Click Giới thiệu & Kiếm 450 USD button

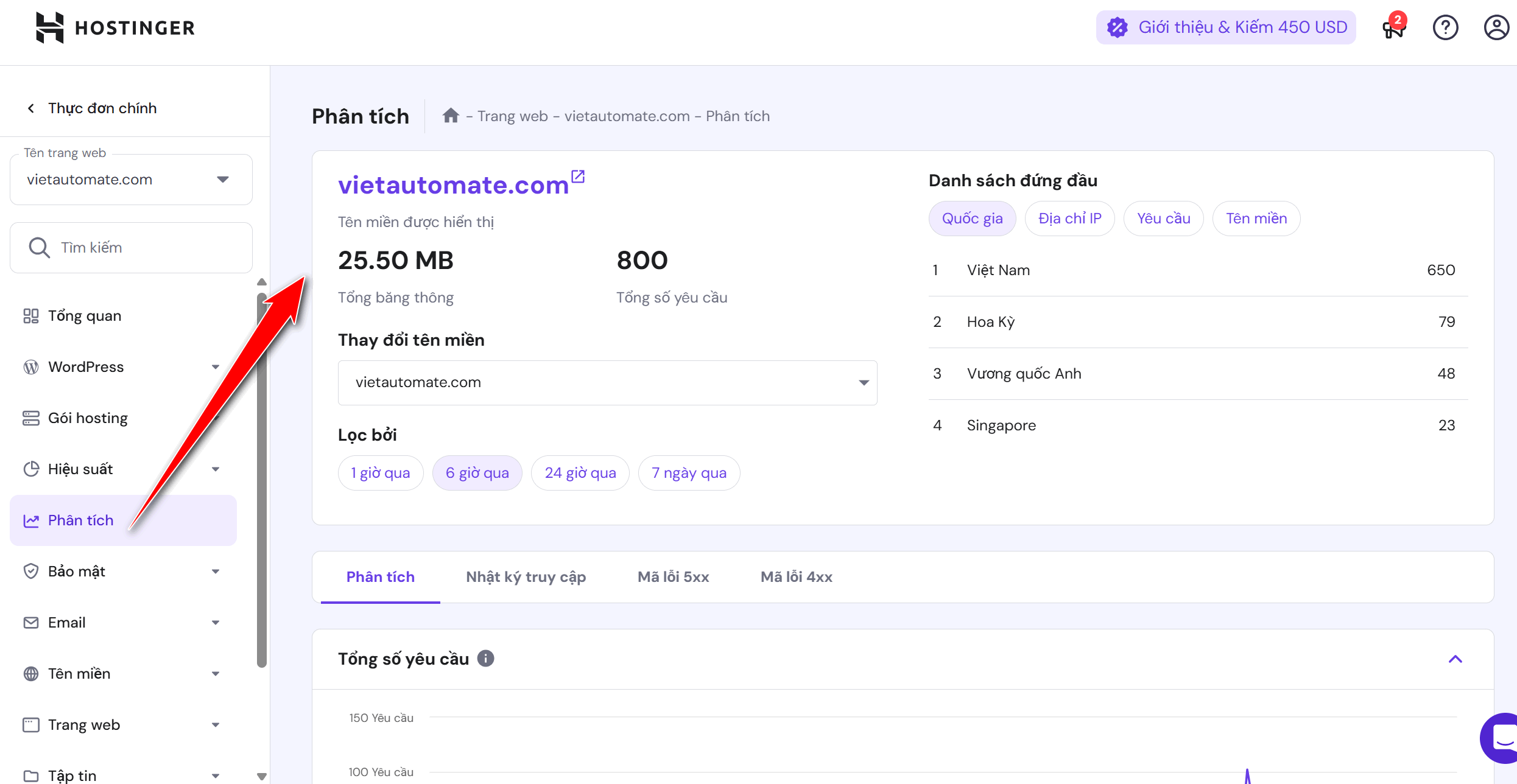pyautogui.click(x=1226, y=27)
